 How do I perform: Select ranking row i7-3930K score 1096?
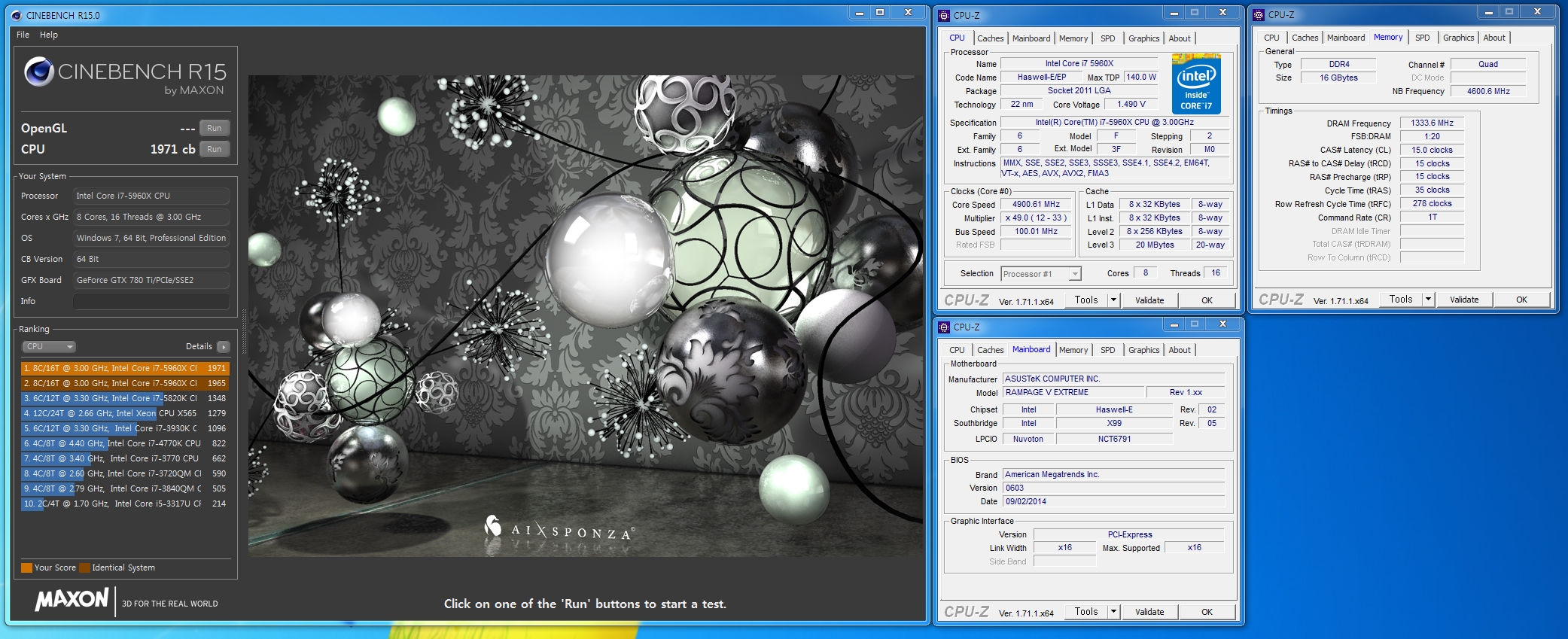click(125, 428)
